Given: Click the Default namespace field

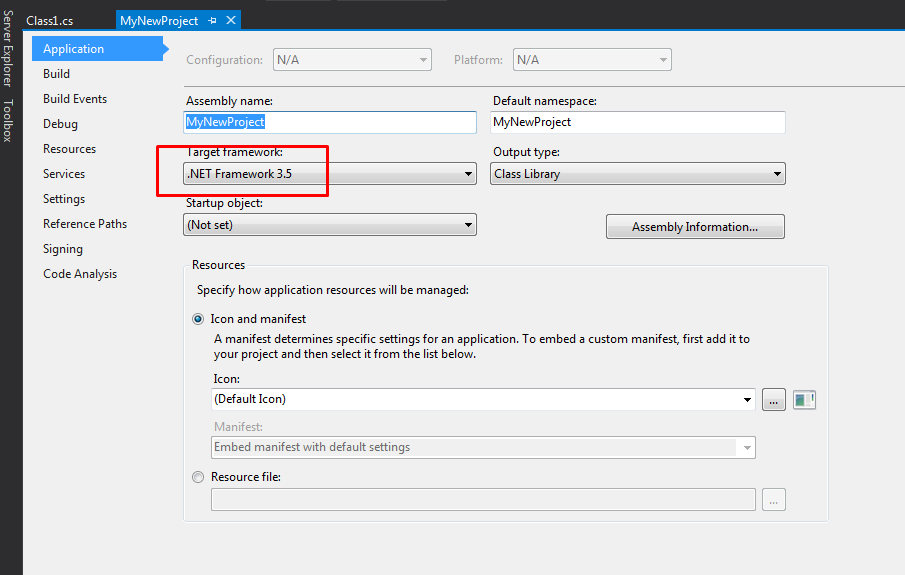Looking at the screenshot, I should point(638,122).
